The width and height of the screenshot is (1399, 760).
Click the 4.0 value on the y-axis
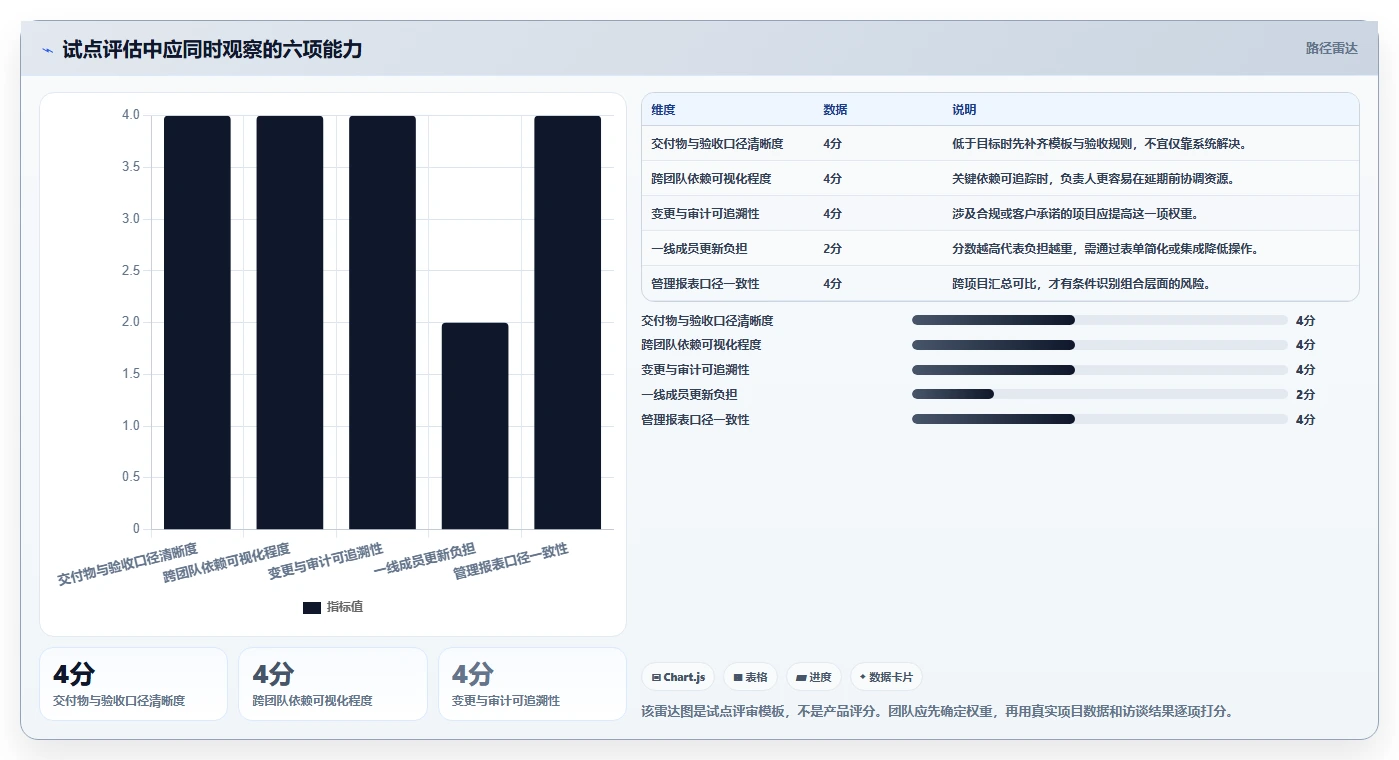(x=131, y=115)
